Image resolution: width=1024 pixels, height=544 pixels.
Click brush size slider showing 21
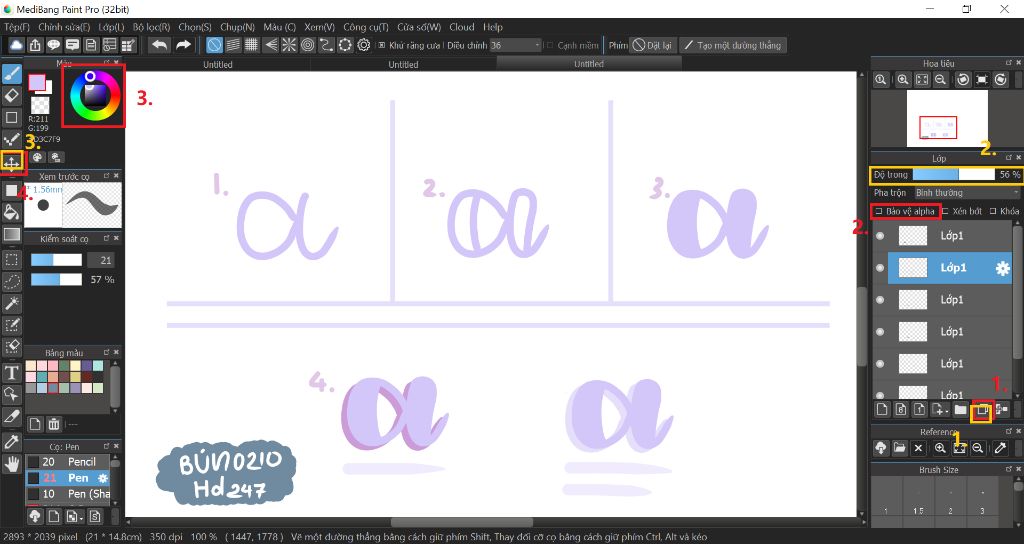tap(56, 260)
